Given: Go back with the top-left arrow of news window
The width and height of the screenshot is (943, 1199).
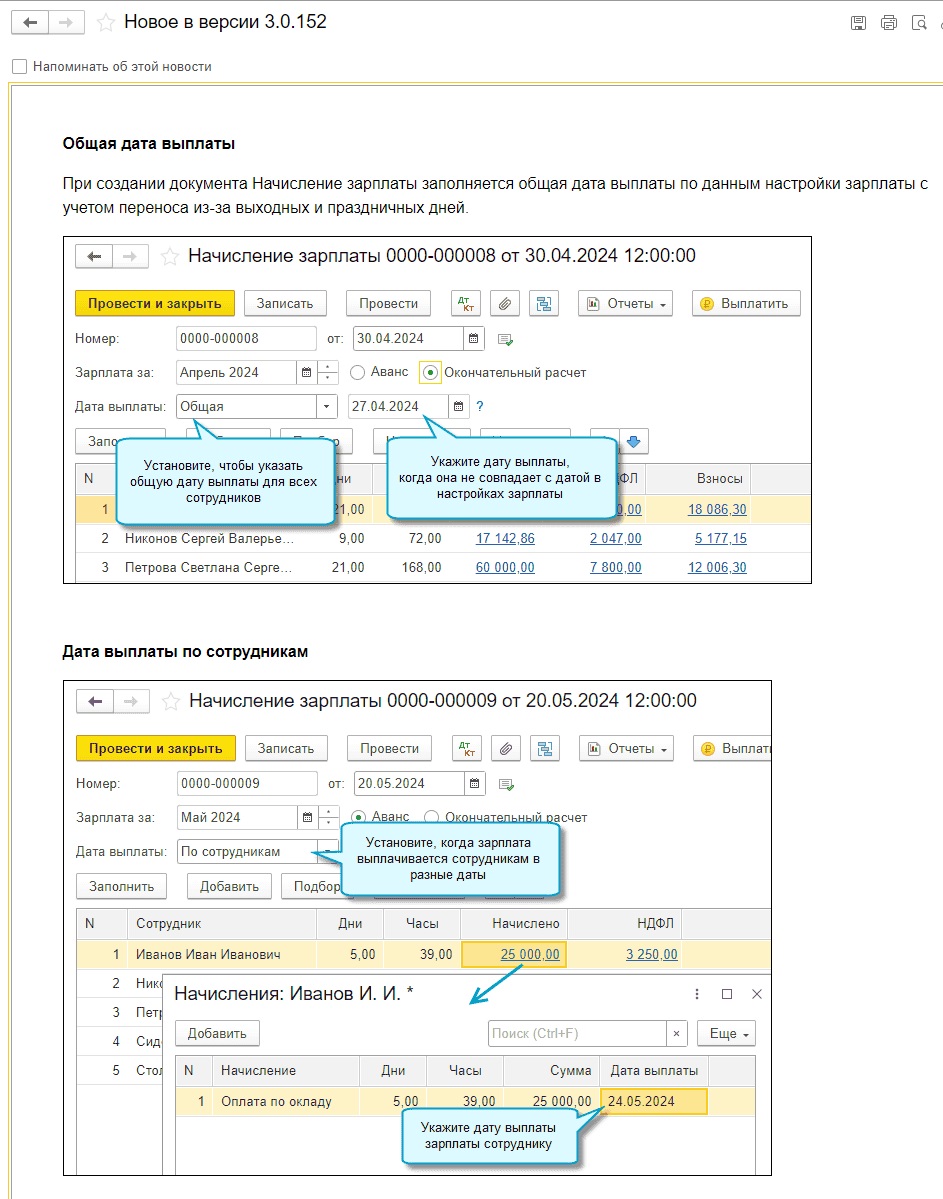Looking at the screenshot, I should pyautogui.click(x=30, y=22).
